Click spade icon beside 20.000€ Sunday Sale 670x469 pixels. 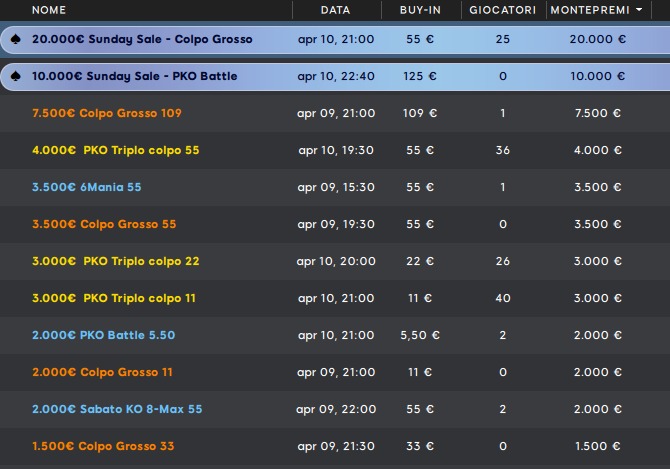coord(15,39)
